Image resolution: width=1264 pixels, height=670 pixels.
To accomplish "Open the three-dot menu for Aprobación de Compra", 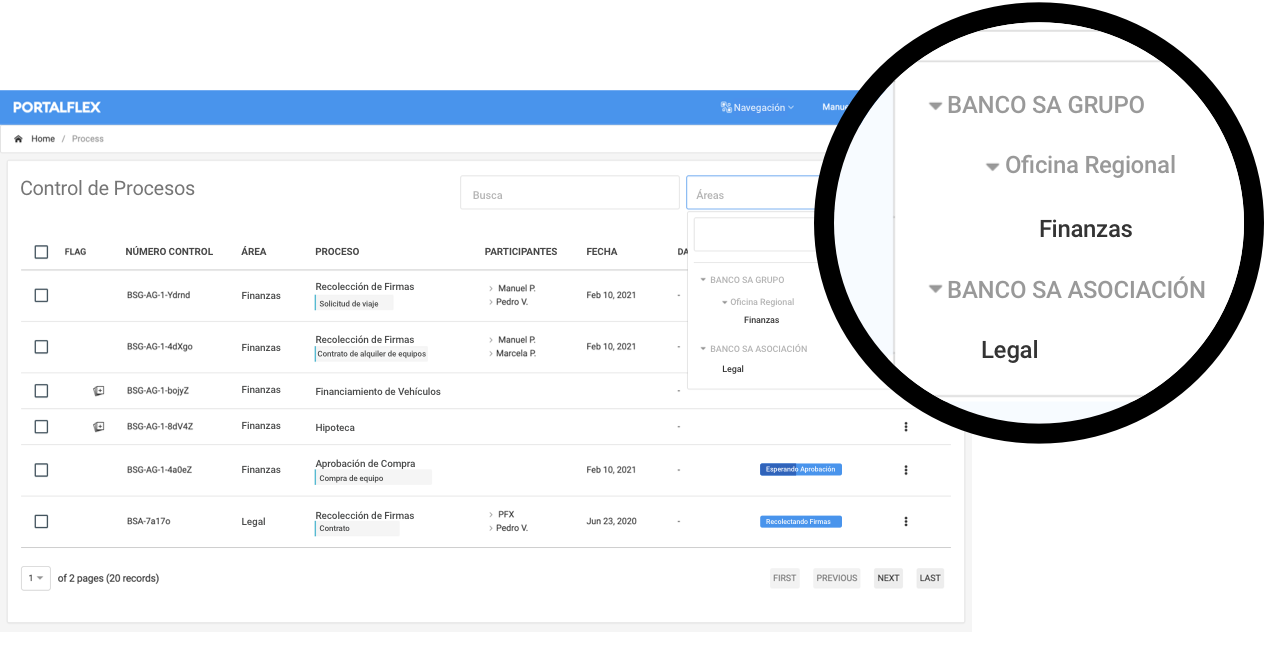I will tap(906, 470).
